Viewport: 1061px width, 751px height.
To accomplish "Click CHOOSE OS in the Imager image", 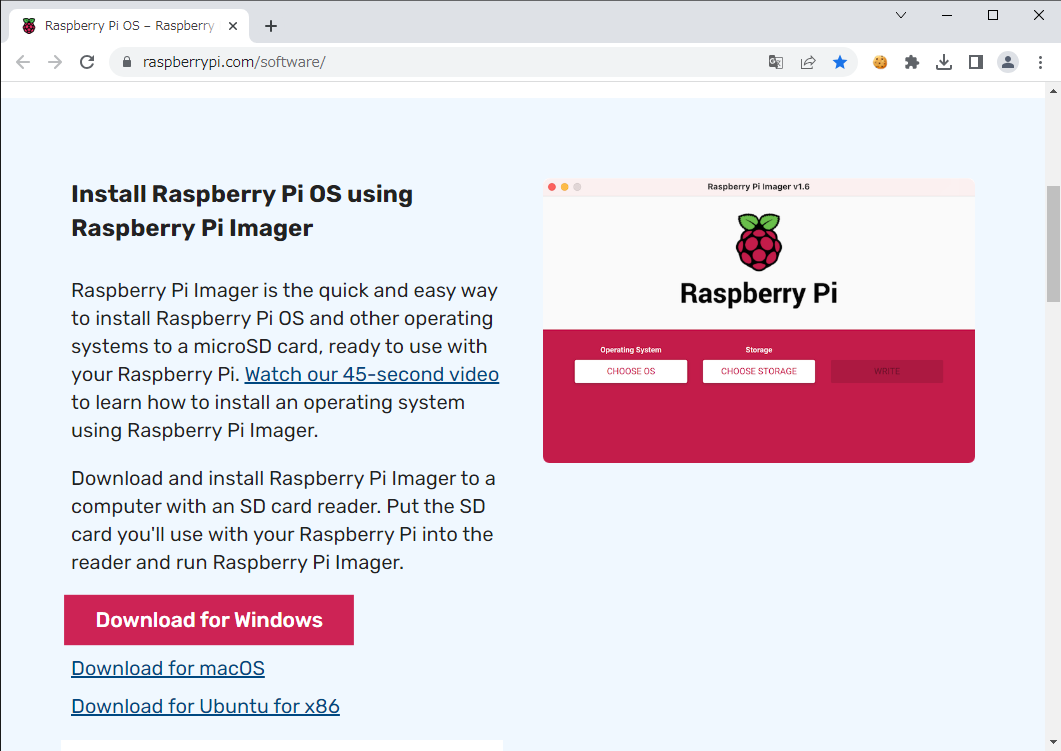I will point(631,371).
